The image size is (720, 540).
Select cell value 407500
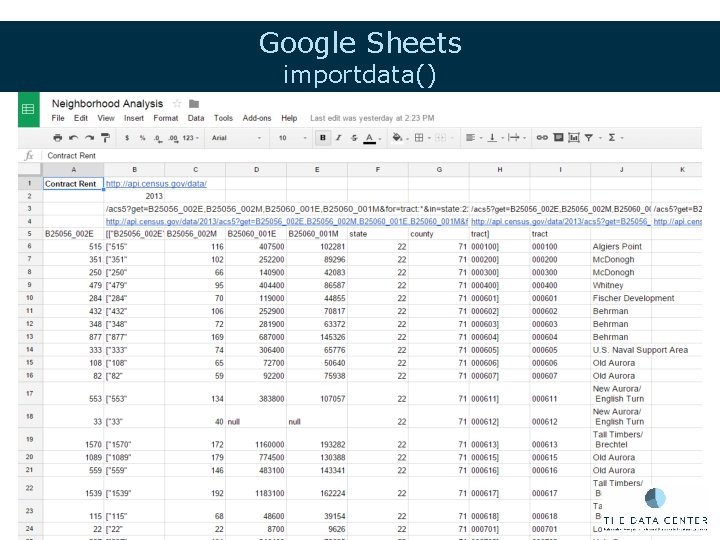click(256, 247)
